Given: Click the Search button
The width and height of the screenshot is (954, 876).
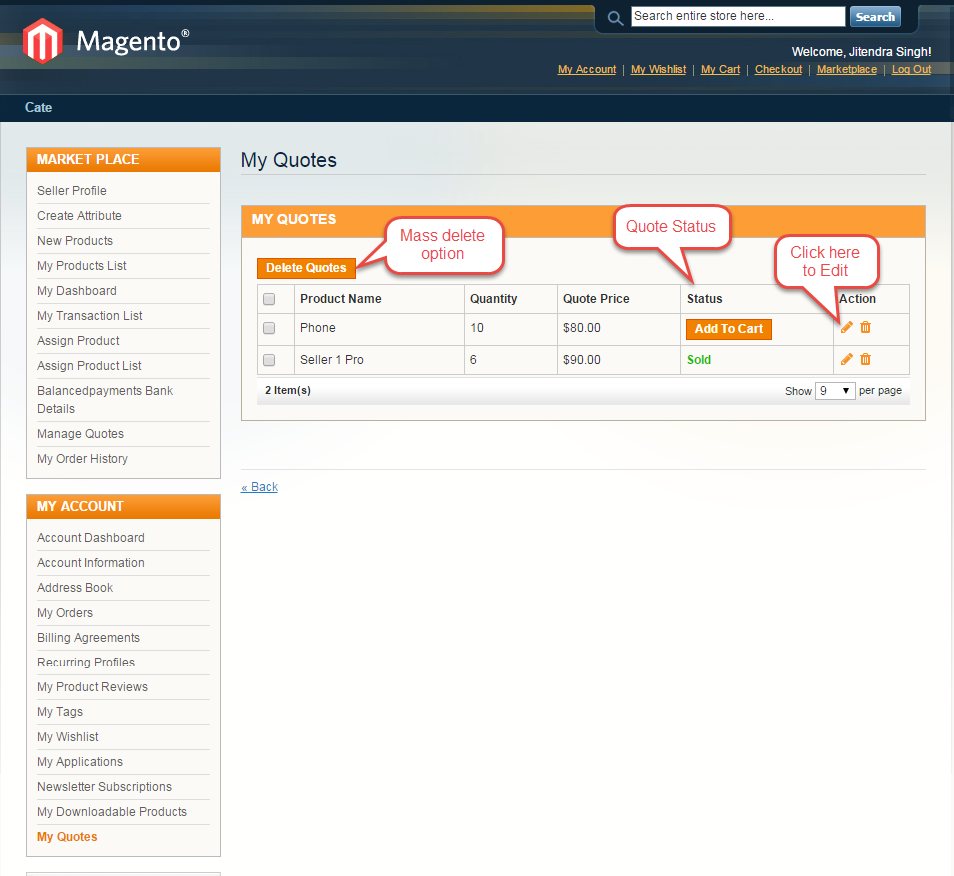Looking at the screenshot, I should click(875, 17).
